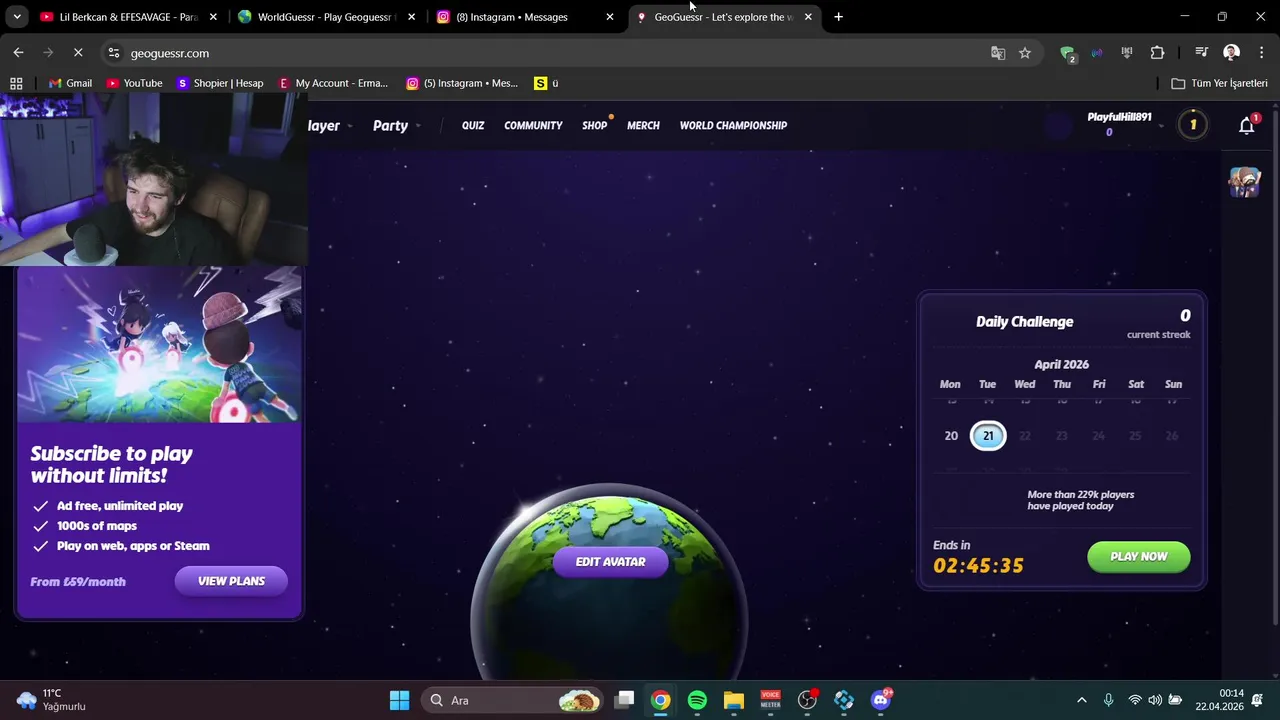Click the PLAY NOW button
The image size is (1280, 720).
1138,556
